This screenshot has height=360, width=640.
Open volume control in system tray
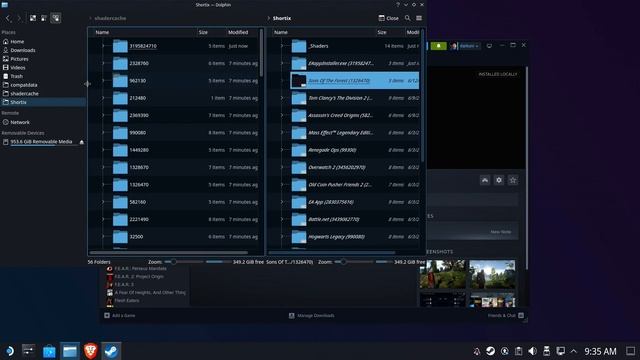click(x=532, y=351)
